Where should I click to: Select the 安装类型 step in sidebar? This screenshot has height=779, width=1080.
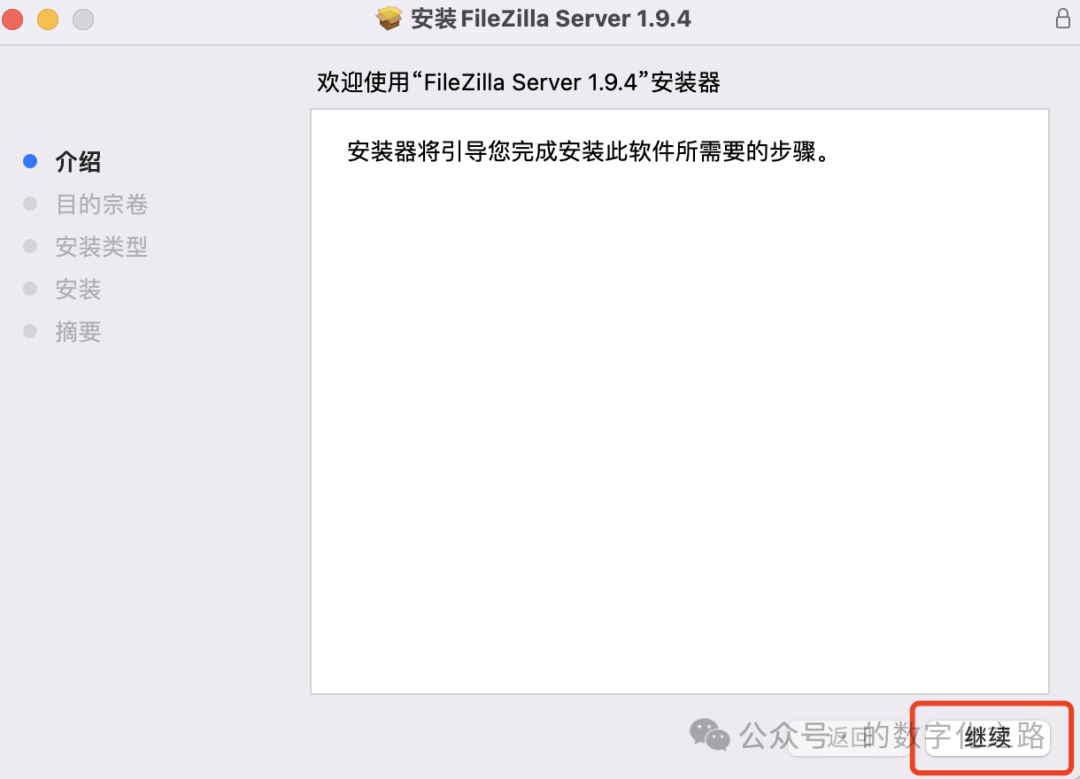(x=101, y=247)
